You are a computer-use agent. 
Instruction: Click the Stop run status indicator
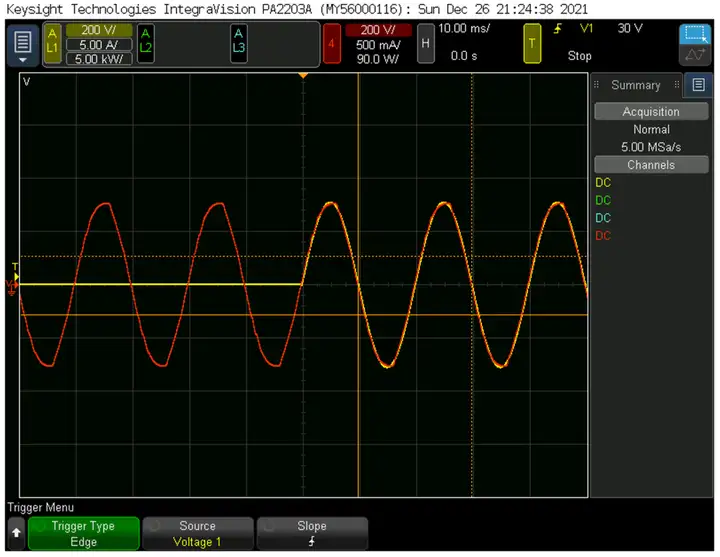tap(579, 56)
